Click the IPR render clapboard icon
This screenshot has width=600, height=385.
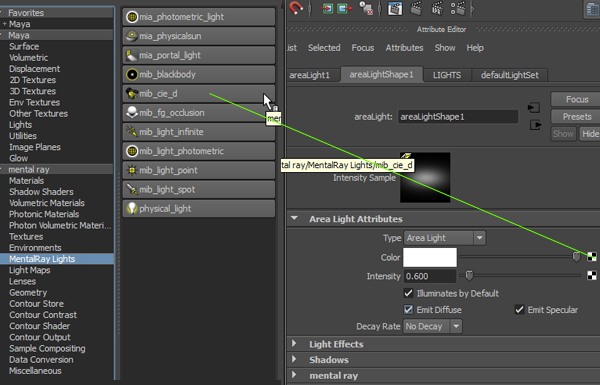click(437, 8)
